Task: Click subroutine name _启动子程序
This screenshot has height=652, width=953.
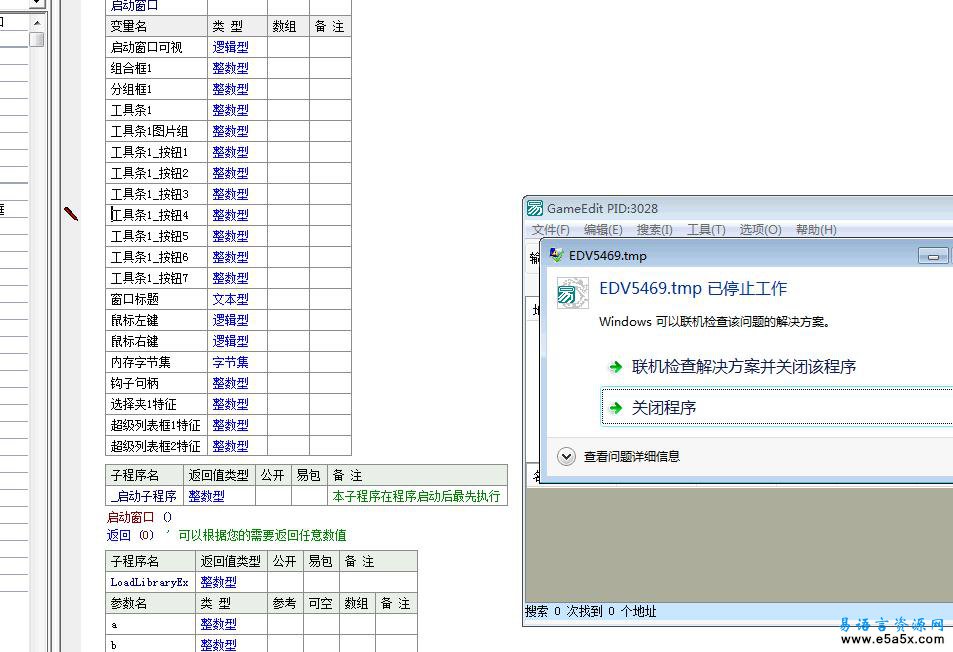Action: tap(143, 496)
